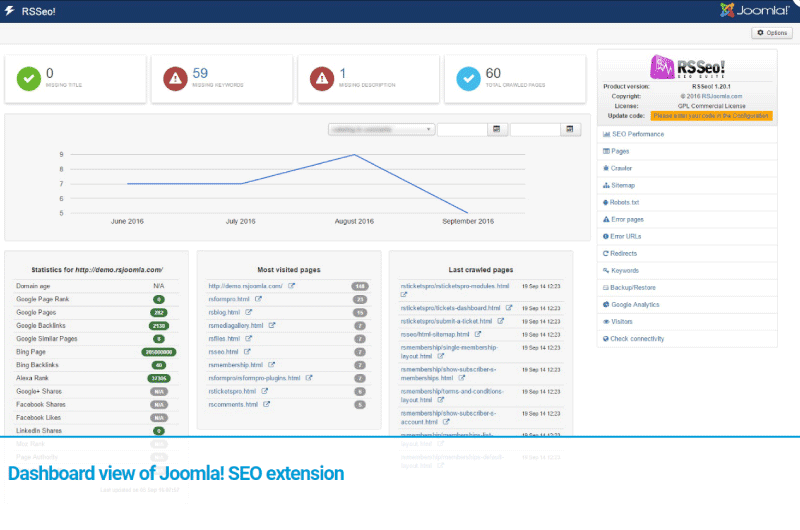Open the rsmembership.html page link
This screenshot has height=530, width=800.
coord(236,365)
